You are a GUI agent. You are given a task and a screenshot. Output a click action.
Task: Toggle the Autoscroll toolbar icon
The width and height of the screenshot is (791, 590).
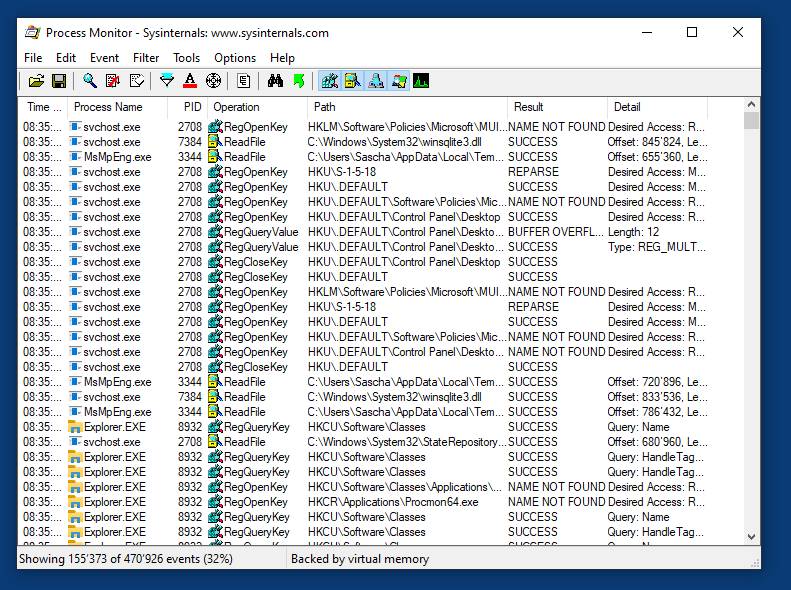coord(113,81)
